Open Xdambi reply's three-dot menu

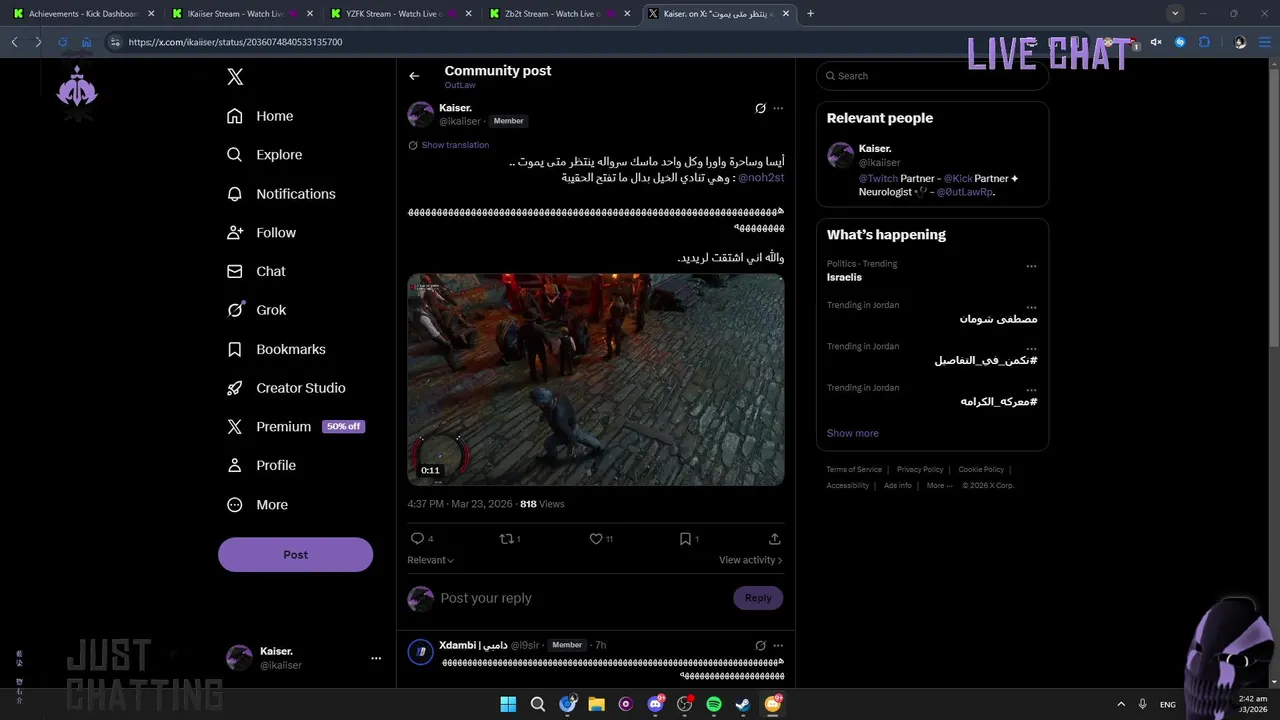pyautogui.click(x=778, y=645)
